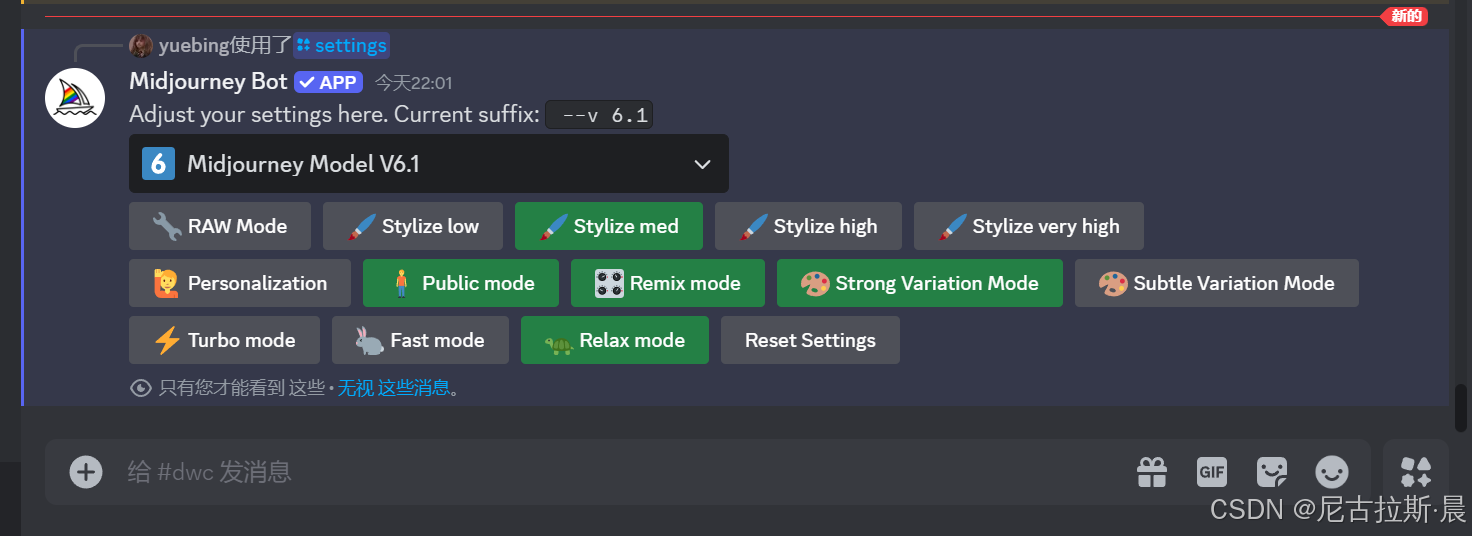Switch to Fast mode
Image resolution: width=1472 pixels, height=536 pixels.
point(420,340)
